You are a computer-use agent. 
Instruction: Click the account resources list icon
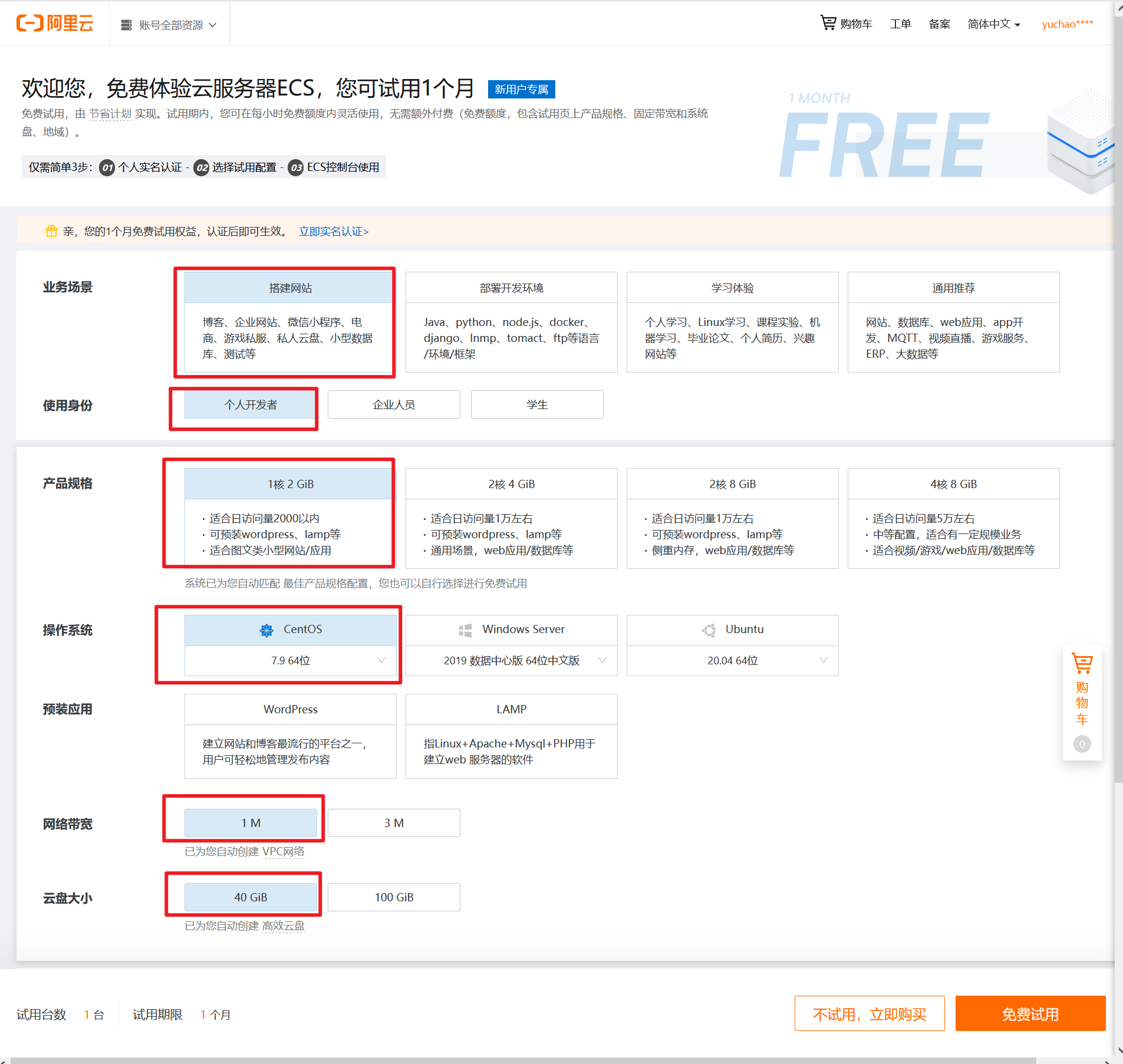click(126, 25)
